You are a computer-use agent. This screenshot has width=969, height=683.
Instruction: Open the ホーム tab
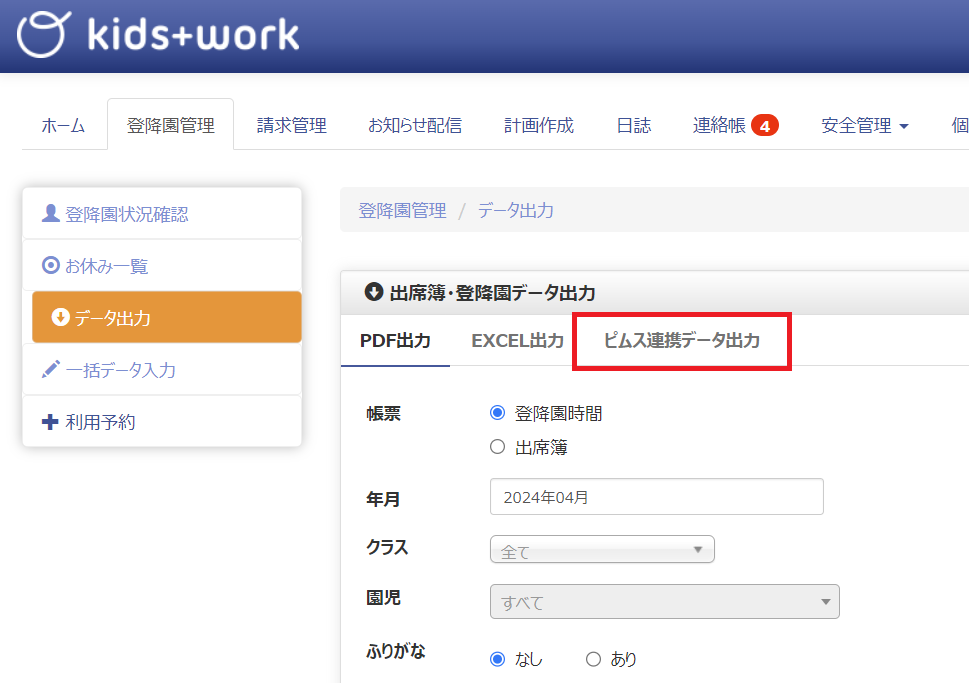[x=63, y=125]
